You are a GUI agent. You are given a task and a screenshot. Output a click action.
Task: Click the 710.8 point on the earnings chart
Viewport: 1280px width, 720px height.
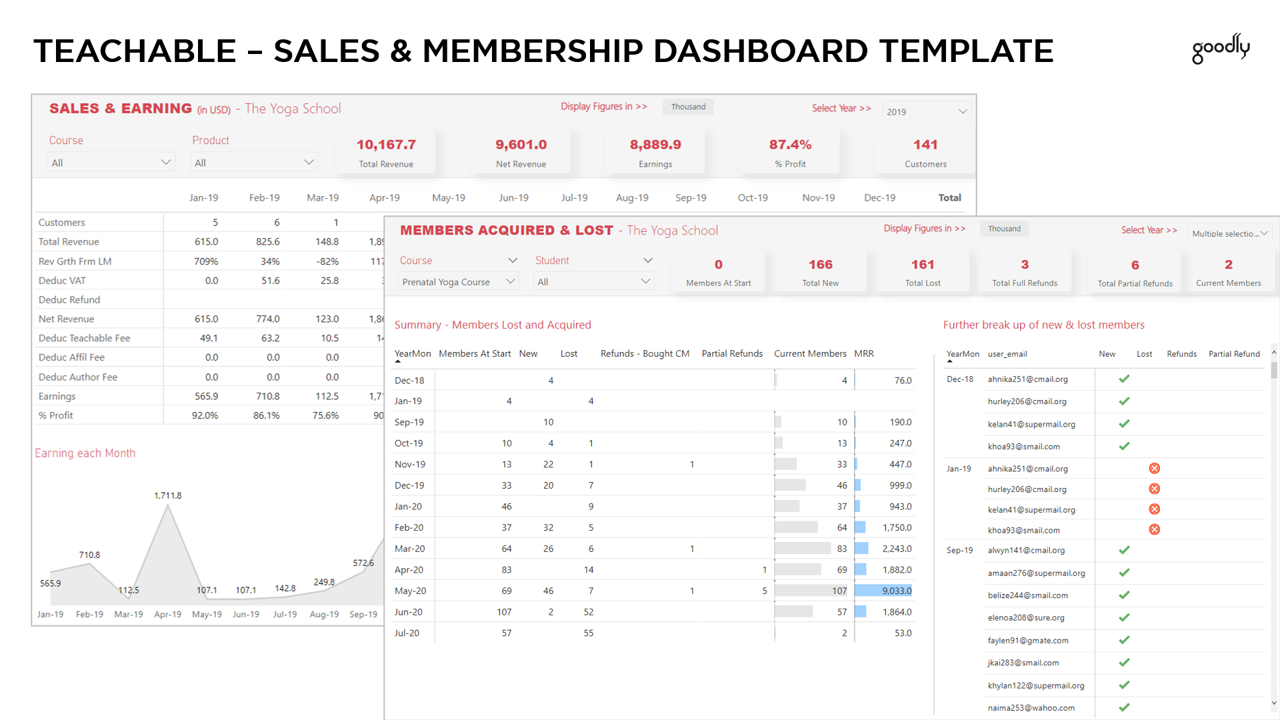click(89, 565)
